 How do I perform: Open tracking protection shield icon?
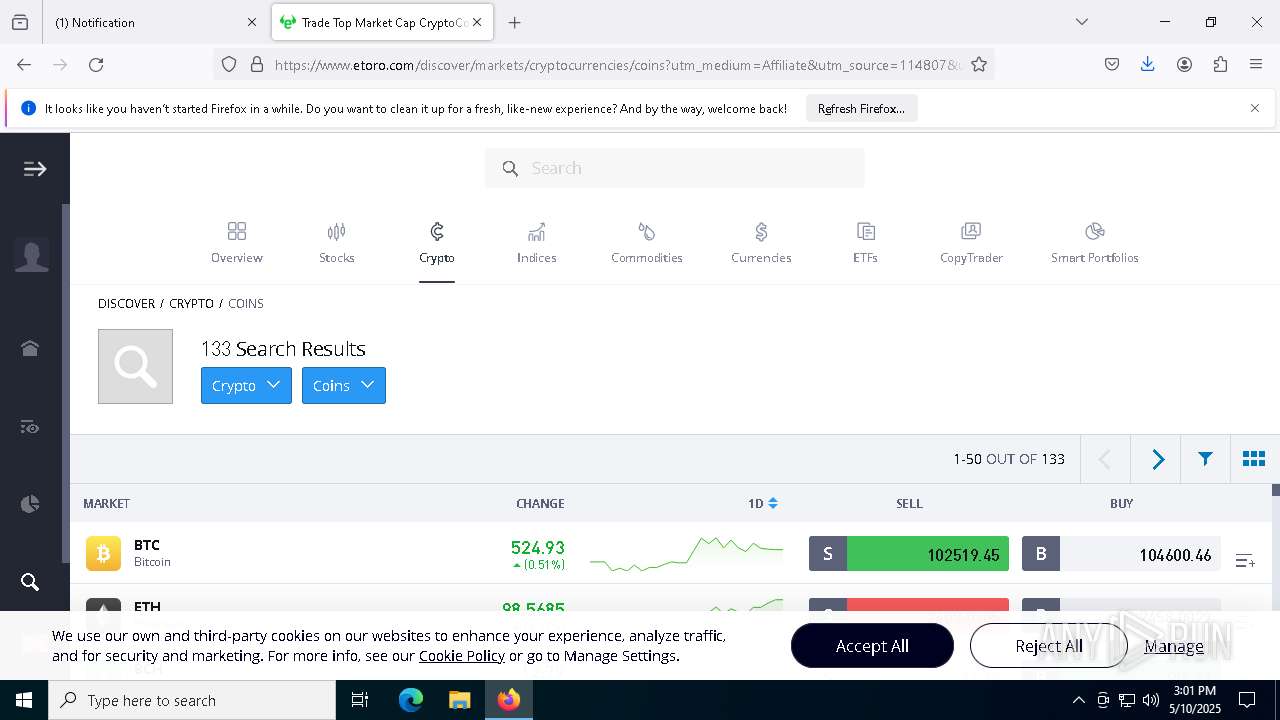click(x=229, y=64)
